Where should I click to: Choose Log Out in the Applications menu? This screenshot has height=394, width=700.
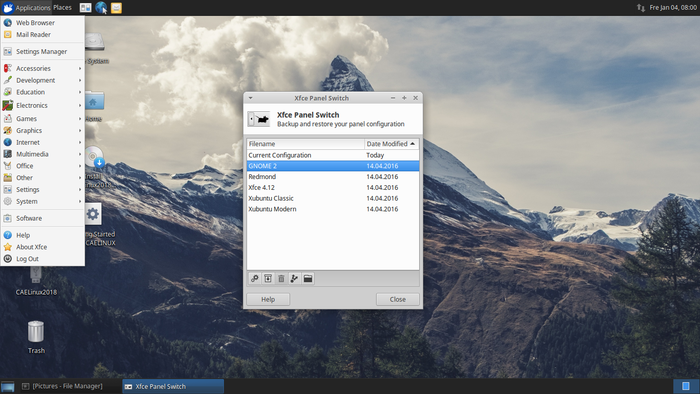(x=42, y=259)
